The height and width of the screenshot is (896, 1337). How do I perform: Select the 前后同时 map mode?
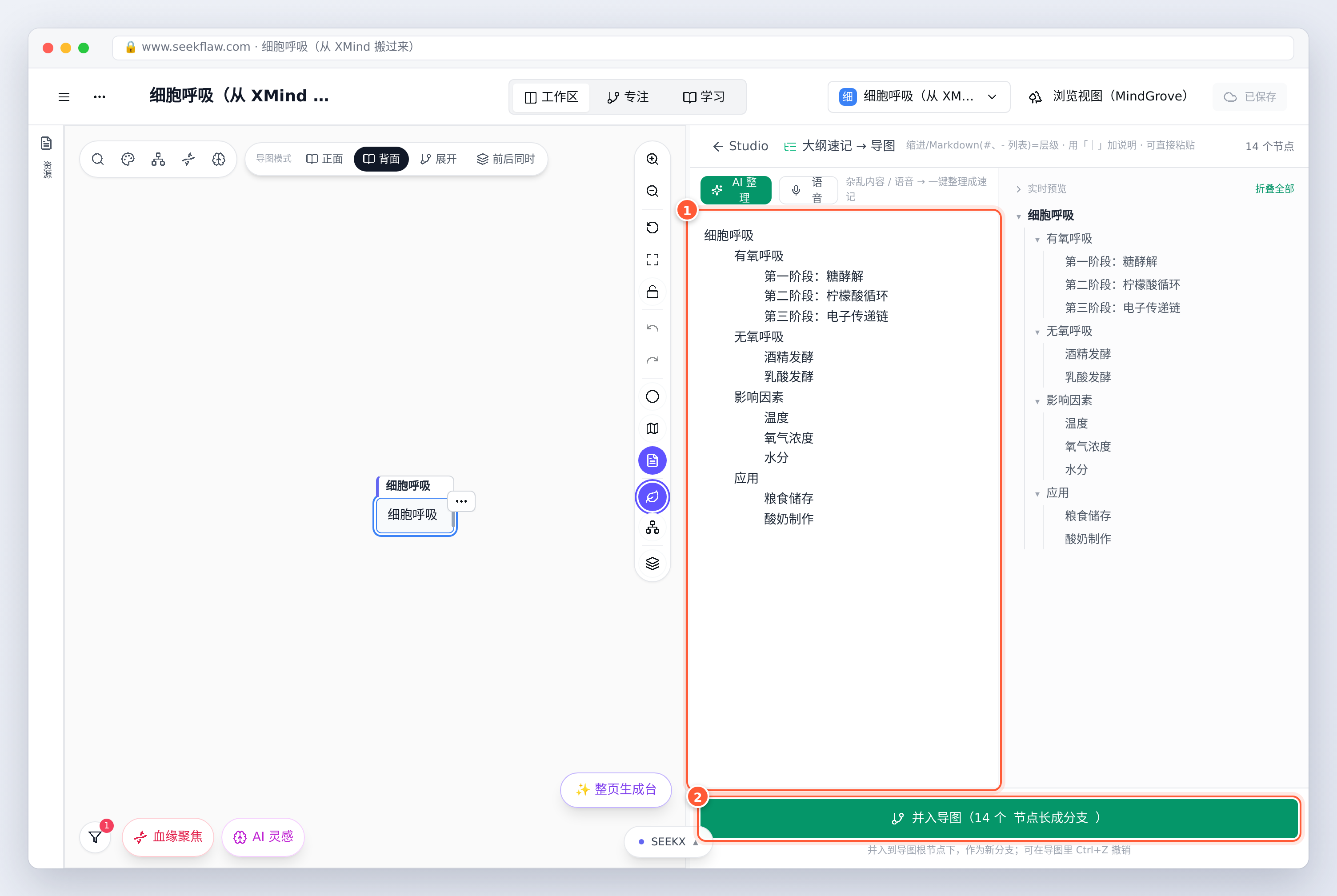point(506,159)
